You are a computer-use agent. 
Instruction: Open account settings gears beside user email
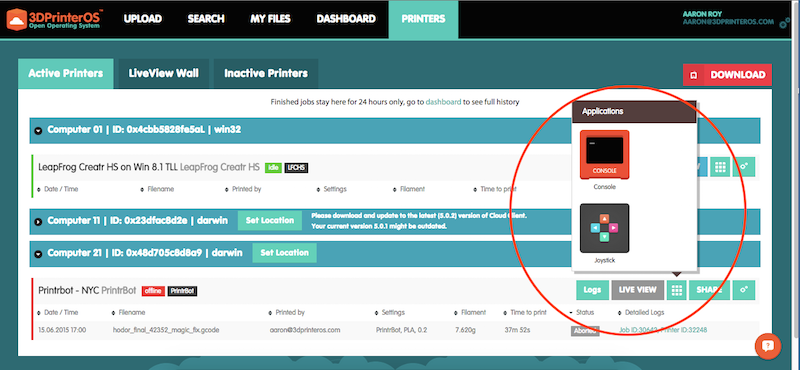point(785,23)
